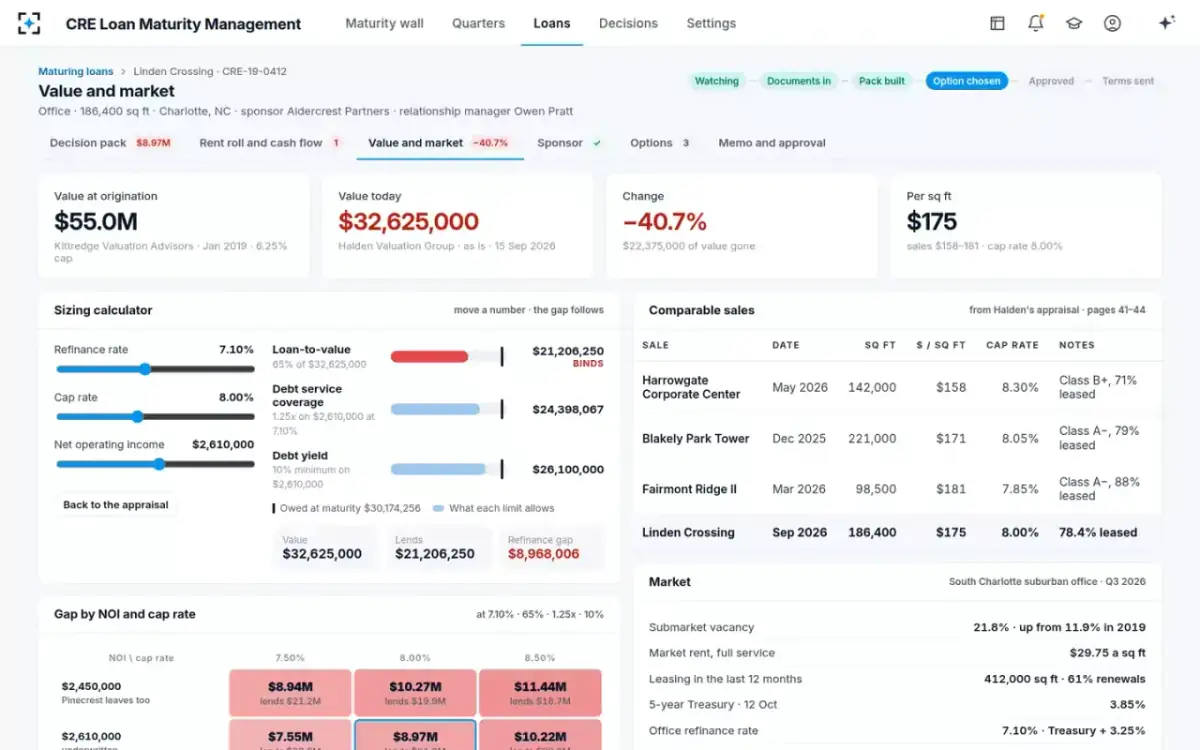Select the highlighted $8.97M heatmap cell

point(415,734)
